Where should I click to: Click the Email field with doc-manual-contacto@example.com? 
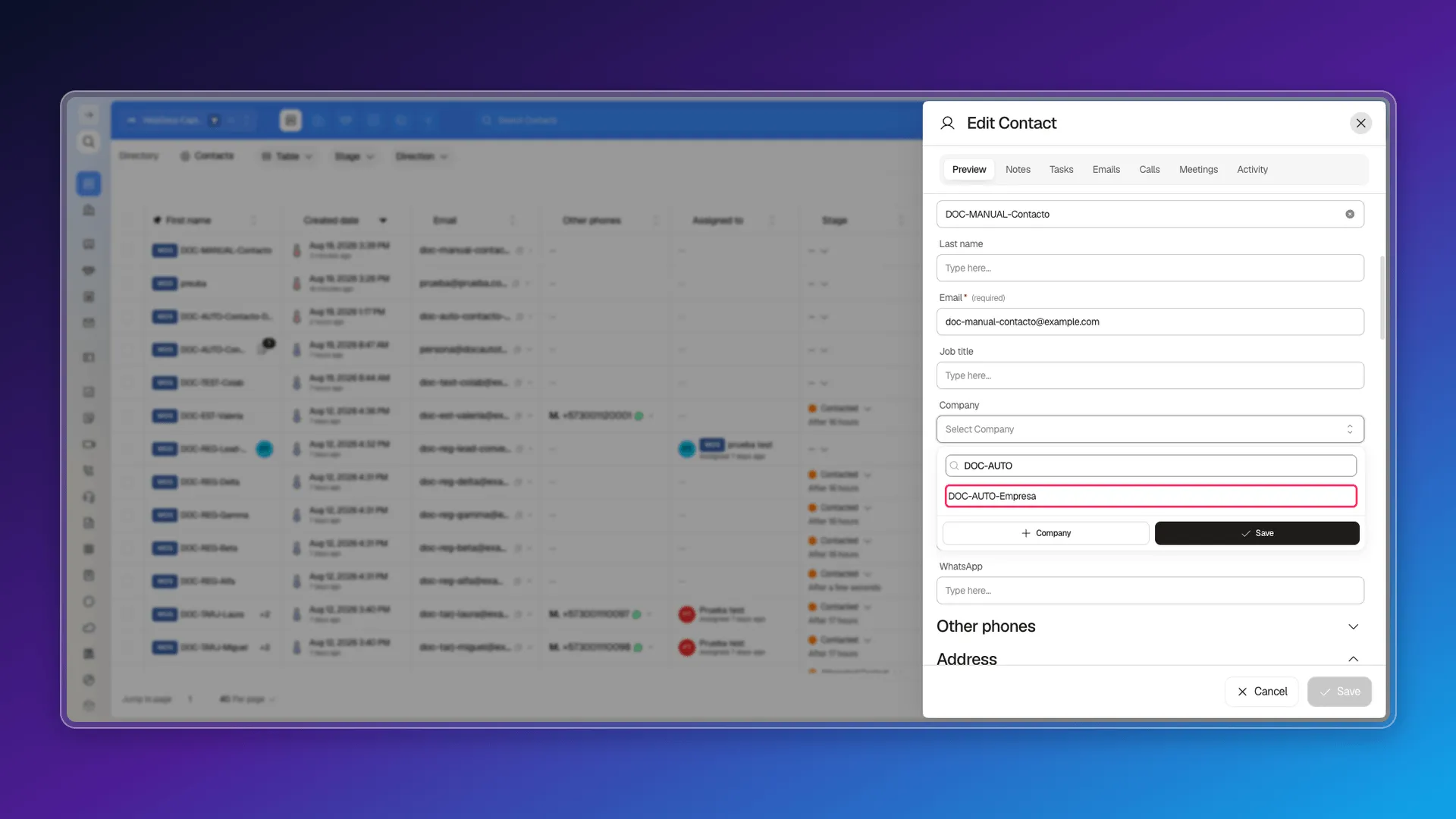coord(1150,322)
